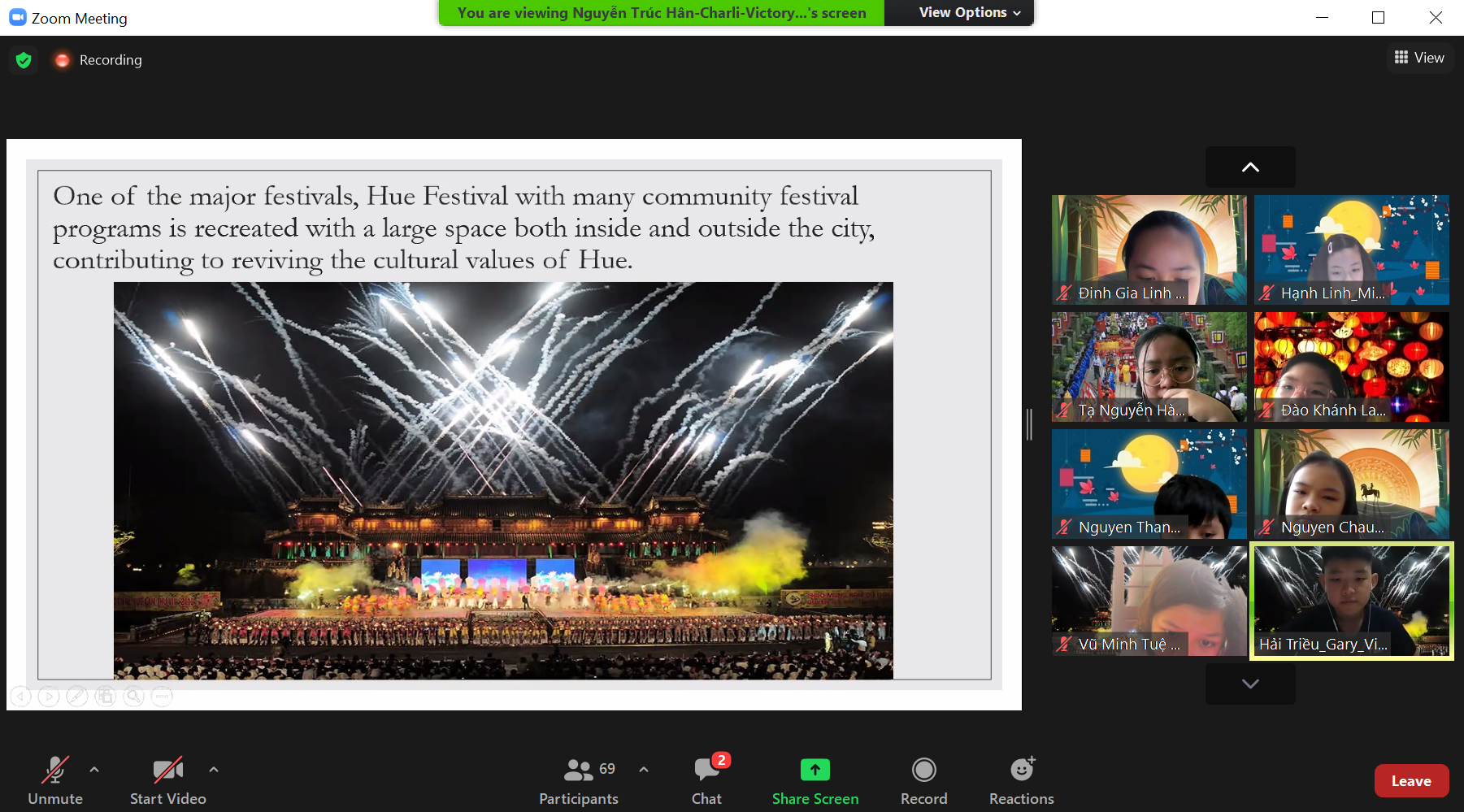Expand video options arrow beside Start Video

coord(213,769)
